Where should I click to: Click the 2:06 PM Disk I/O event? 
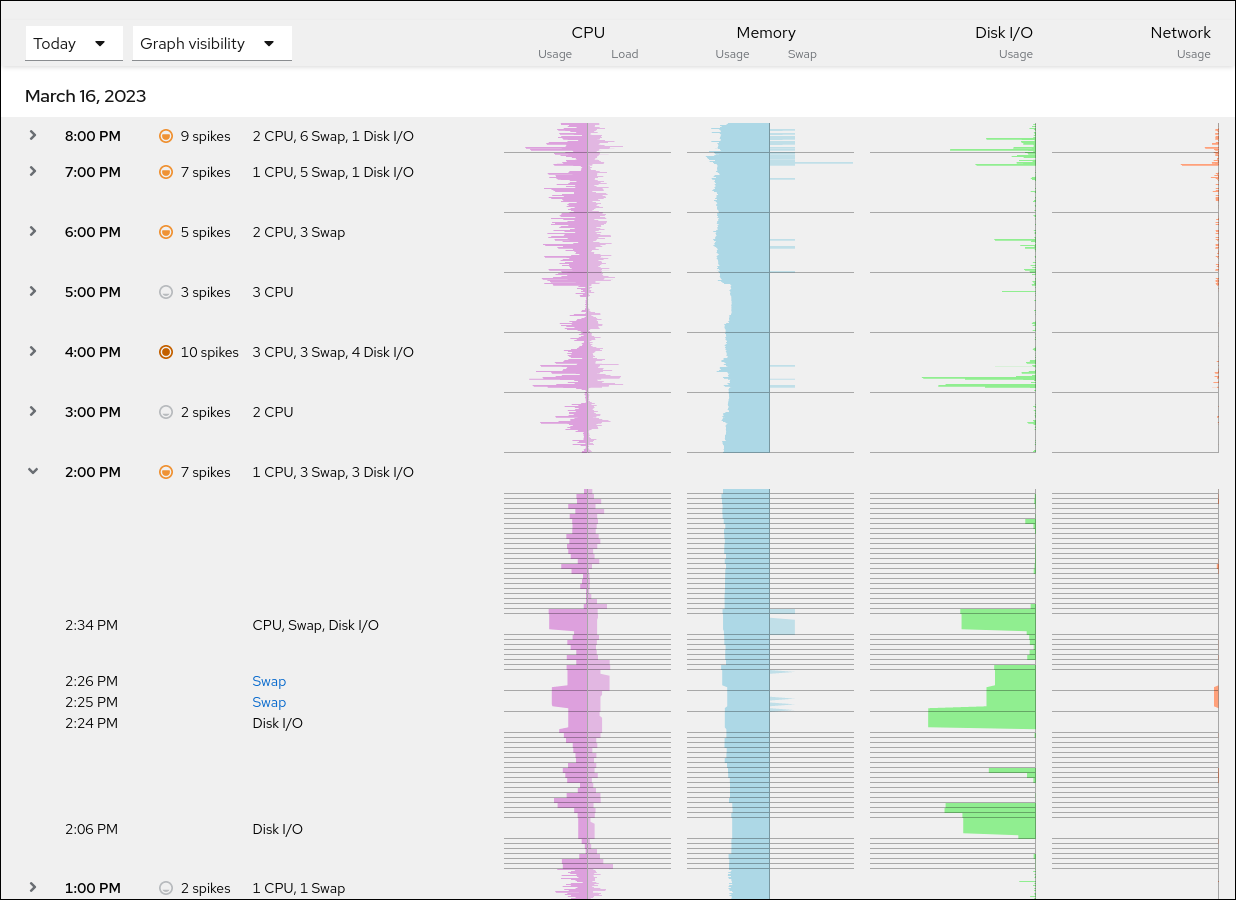(277, 829)
